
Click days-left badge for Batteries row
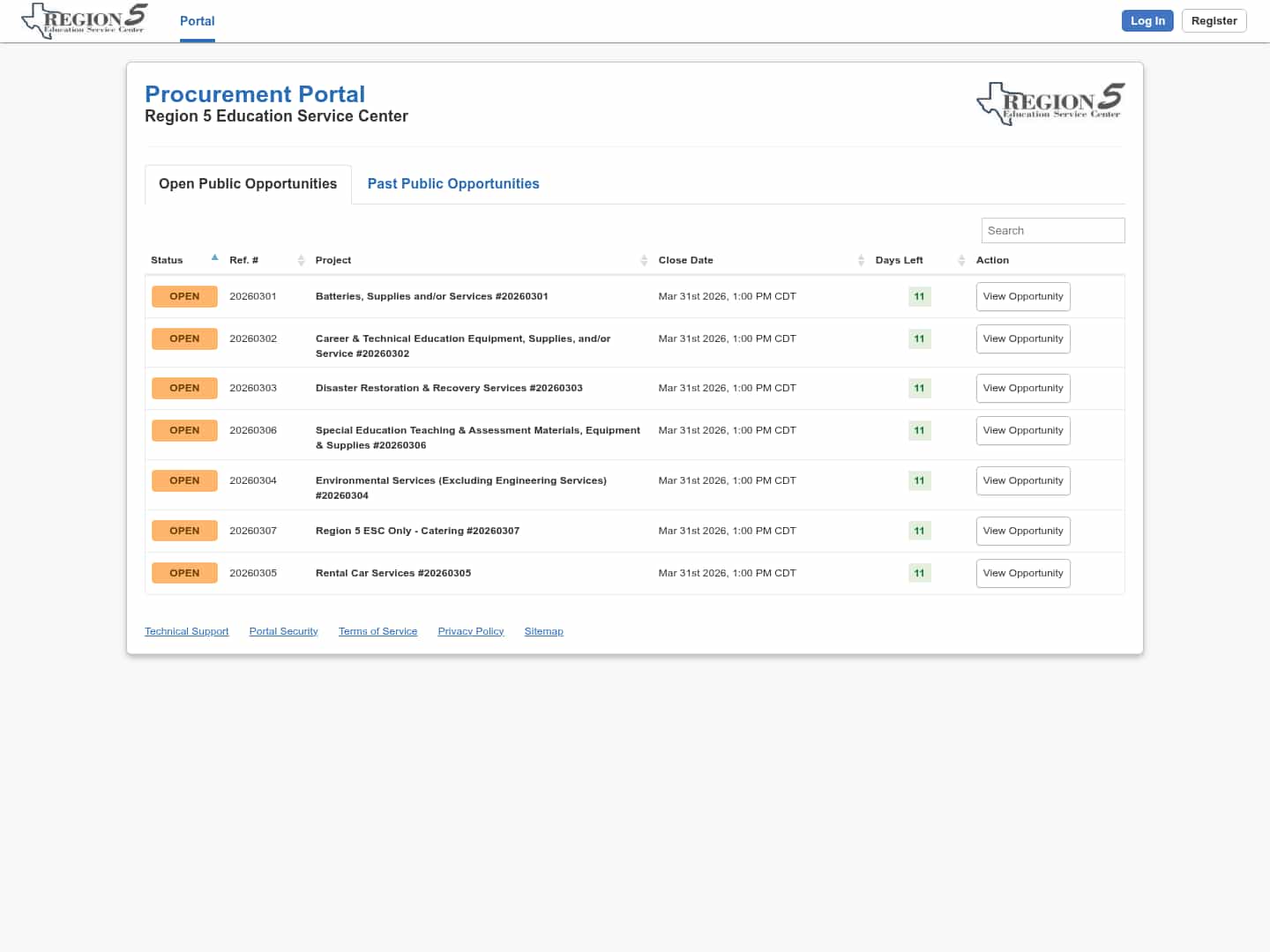(919, 297)
